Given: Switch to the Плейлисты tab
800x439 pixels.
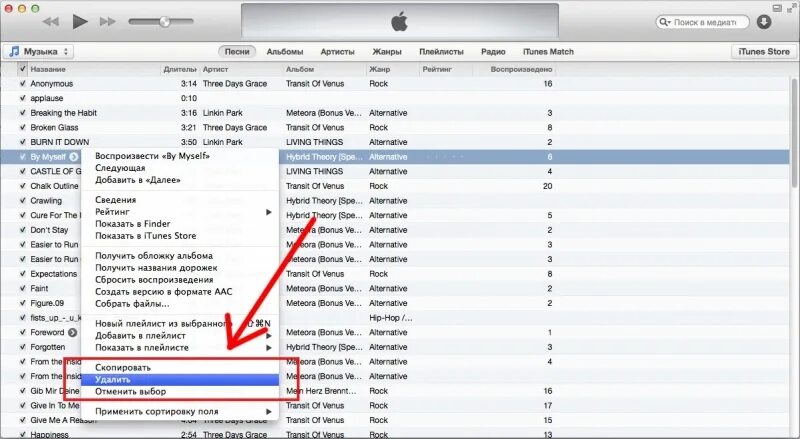Looking at the screenshot, I should tap(441, 52).
